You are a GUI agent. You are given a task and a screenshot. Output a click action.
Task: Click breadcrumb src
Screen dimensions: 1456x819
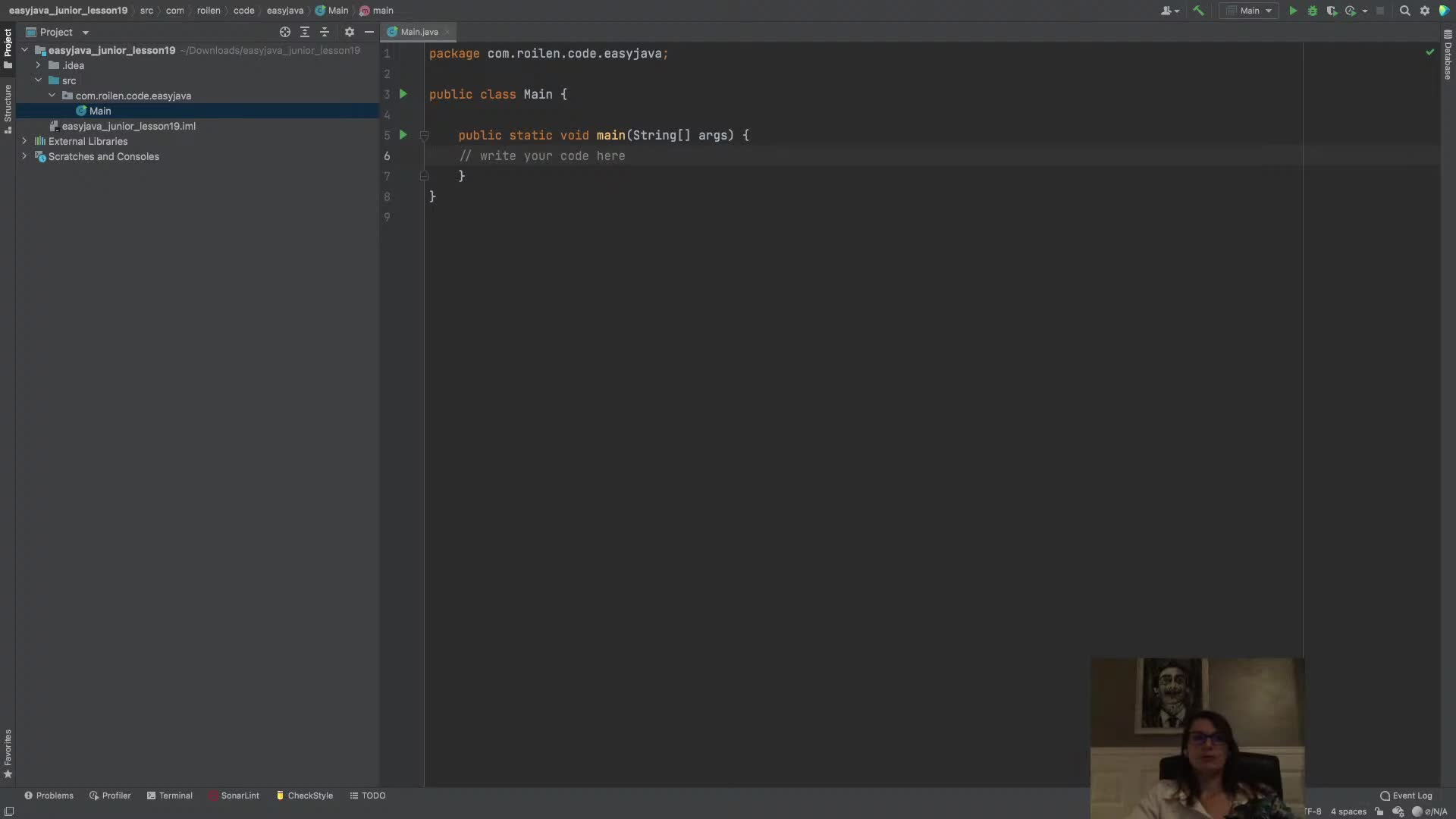coord(146,11)
